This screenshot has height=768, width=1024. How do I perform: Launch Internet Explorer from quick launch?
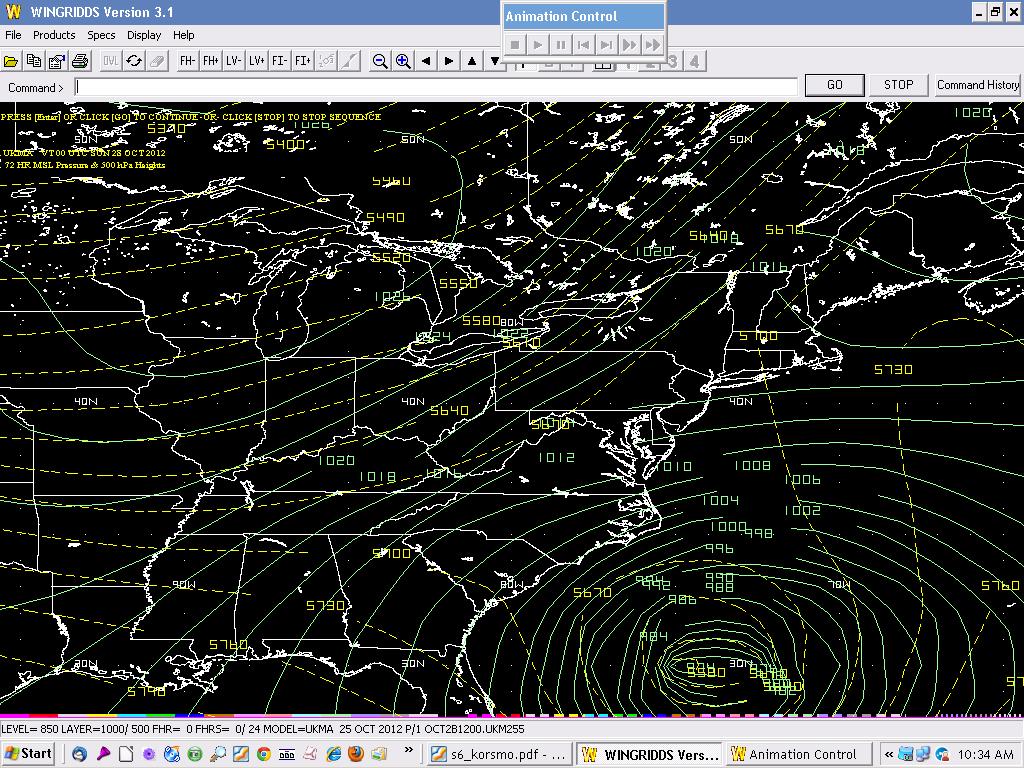pyautogui.click(x=333, y=754)
